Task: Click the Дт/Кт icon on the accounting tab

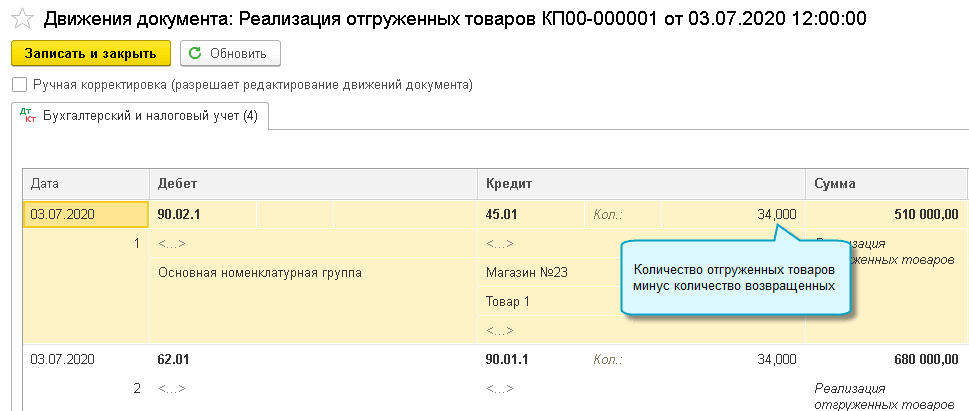Action: pos(28,116)
